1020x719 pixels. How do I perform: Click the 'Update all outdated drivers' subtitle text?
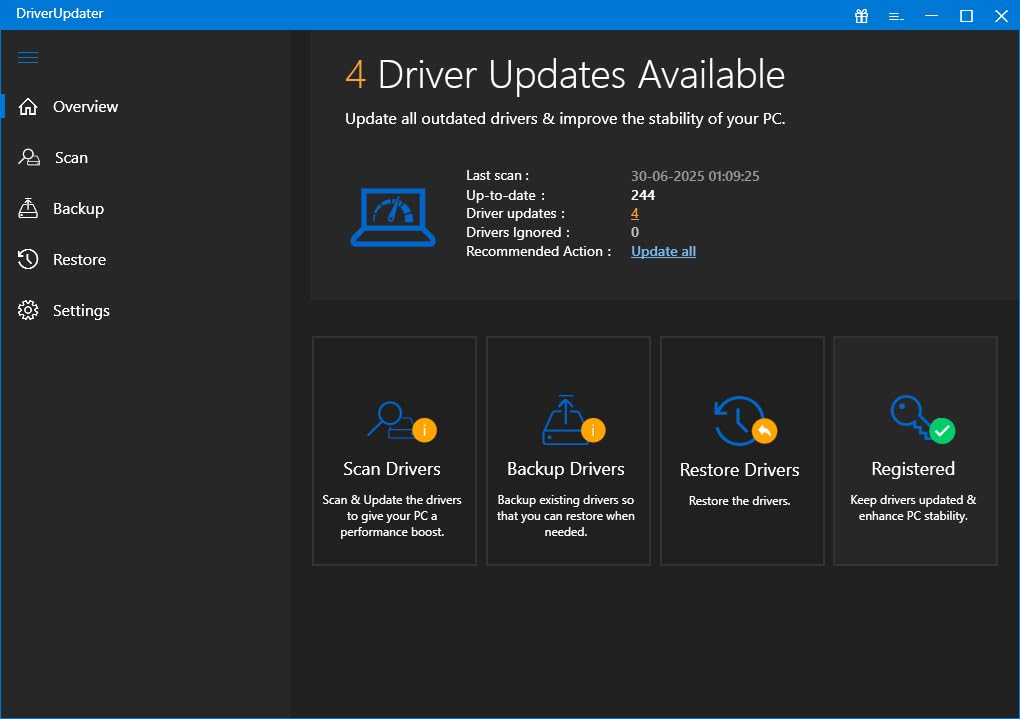pos(565,119)
